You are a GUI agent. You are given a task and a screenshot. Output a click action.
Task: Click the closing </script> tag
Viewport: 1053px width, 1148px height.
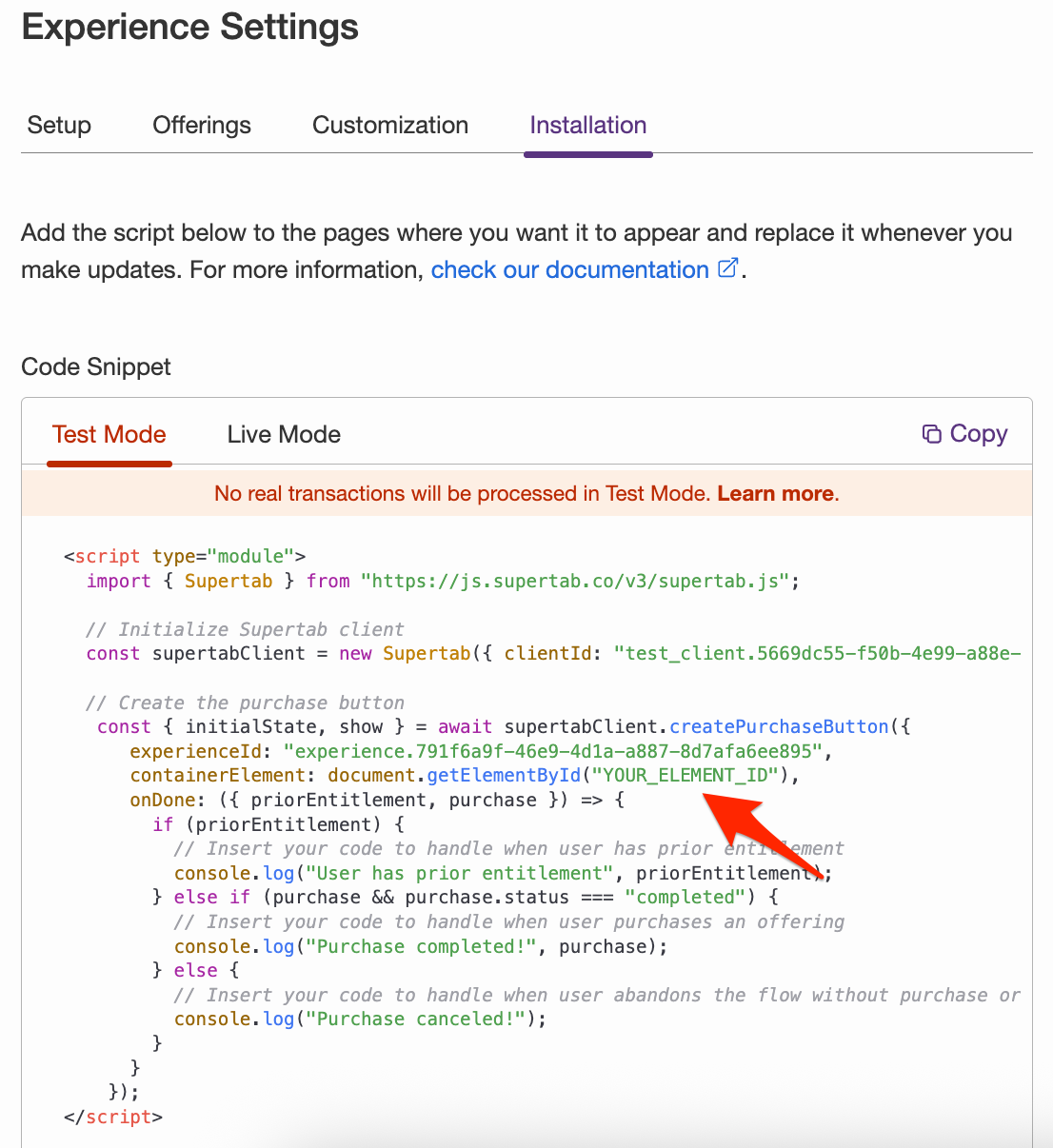pyautogui.click(x=113, y=1117)
